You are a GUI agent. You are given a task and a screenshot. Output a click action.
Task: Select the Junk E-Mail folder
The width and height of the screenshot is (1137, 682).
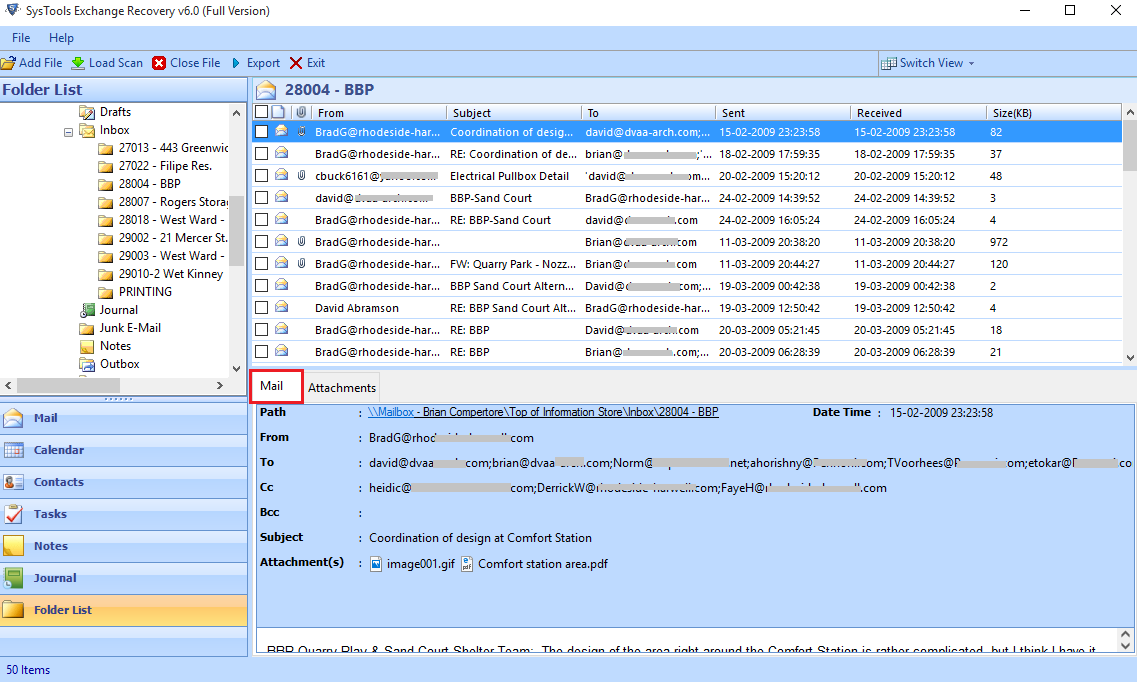[x=130, y=328]
